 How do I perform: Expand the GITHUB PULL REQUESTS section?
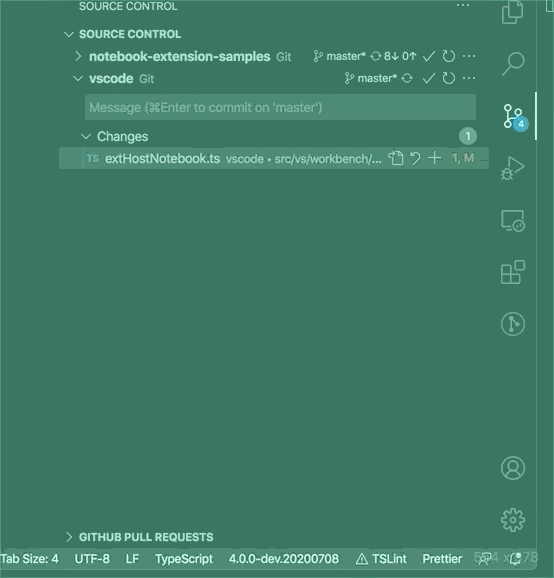click(69, 537)
